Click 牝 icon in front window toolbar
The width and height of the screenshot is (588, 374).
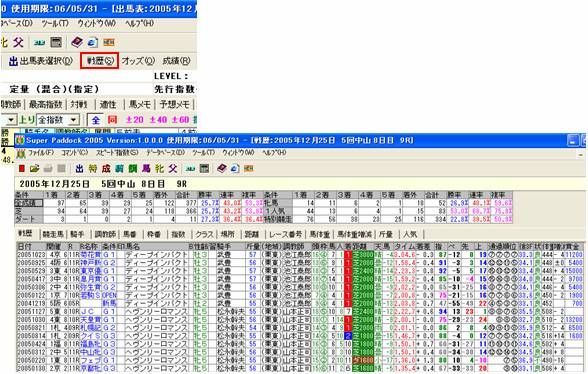pyautogui.click(x=159, y=169)
